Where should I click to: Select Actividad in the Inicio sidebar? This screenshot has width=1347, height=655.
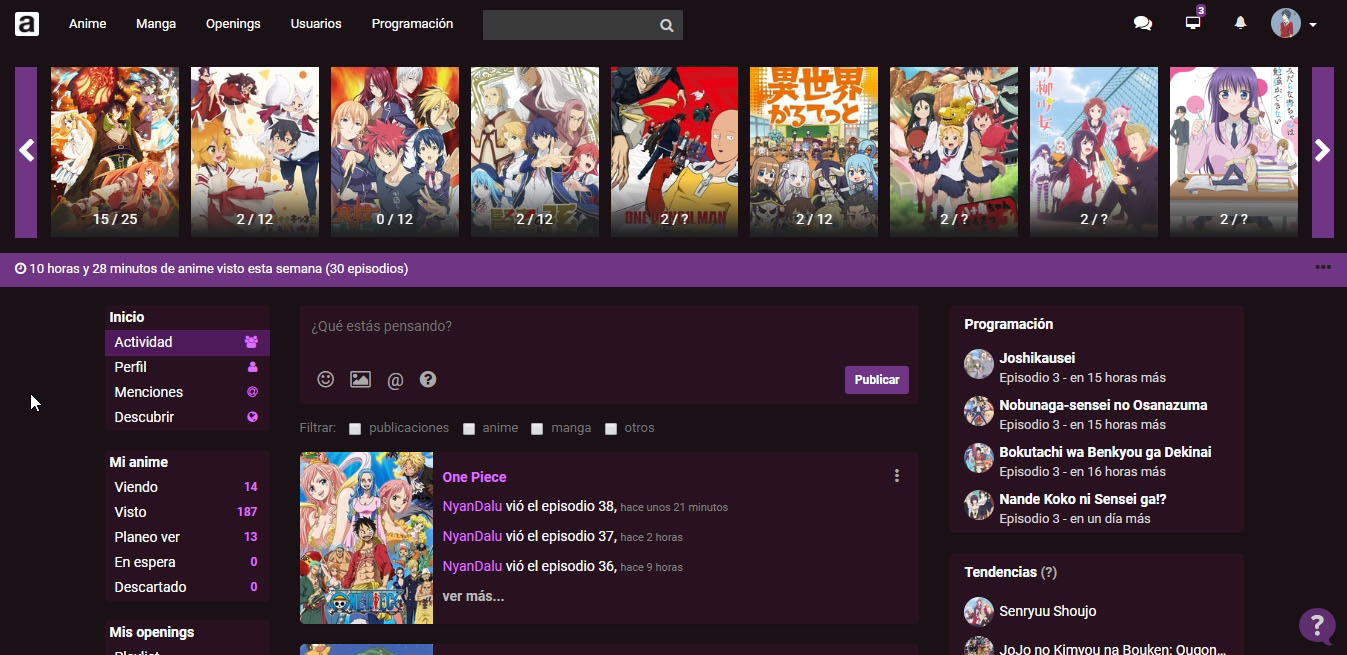click(187, 342)
